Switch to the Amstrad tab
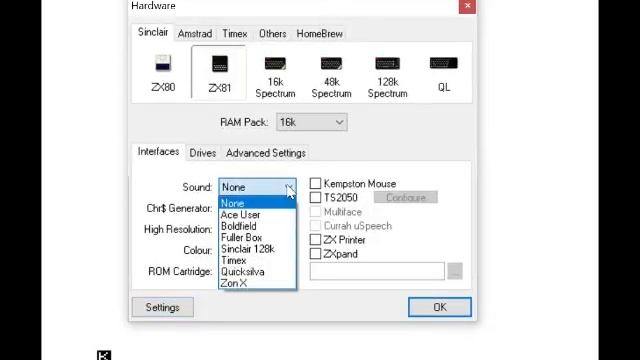This screenshot has height=360, width=640. pyautogui.click(x=195, y=34)
